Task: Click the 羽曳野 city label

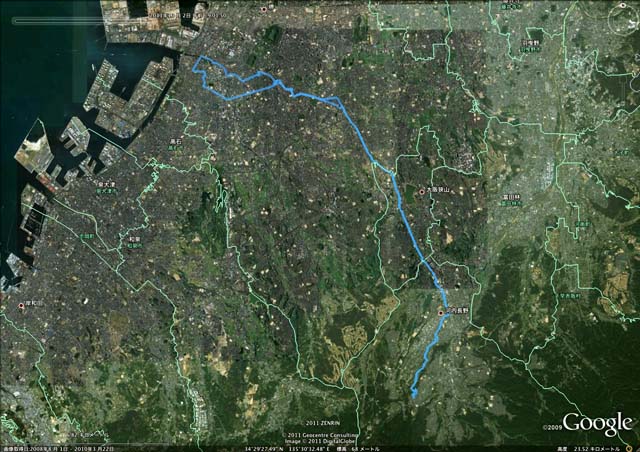Action: [530, 42]
